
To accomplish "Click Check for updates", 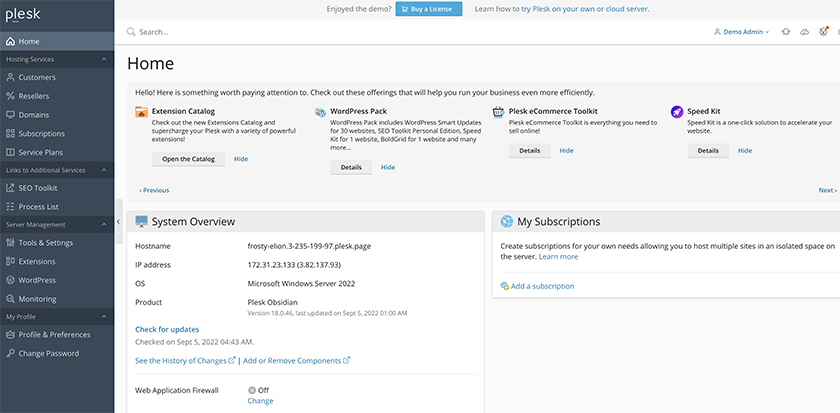I will click(167, 329).
